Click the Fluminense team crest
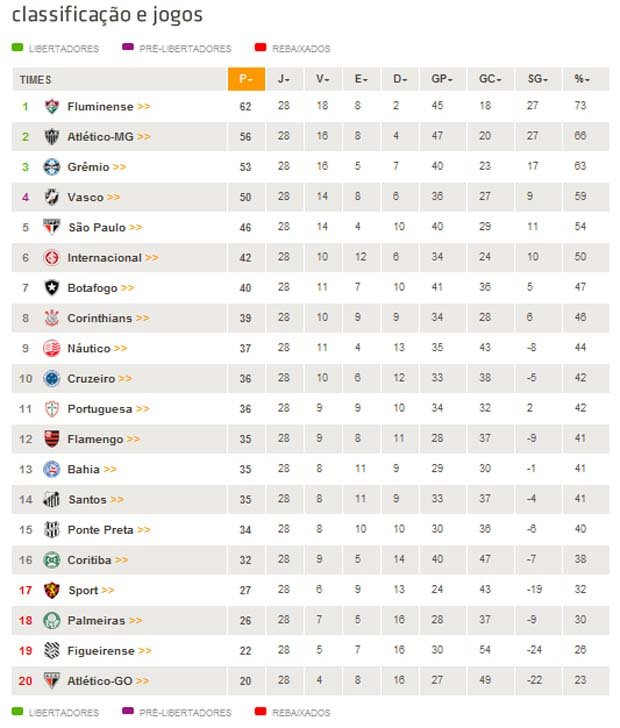 coord(52,106)
